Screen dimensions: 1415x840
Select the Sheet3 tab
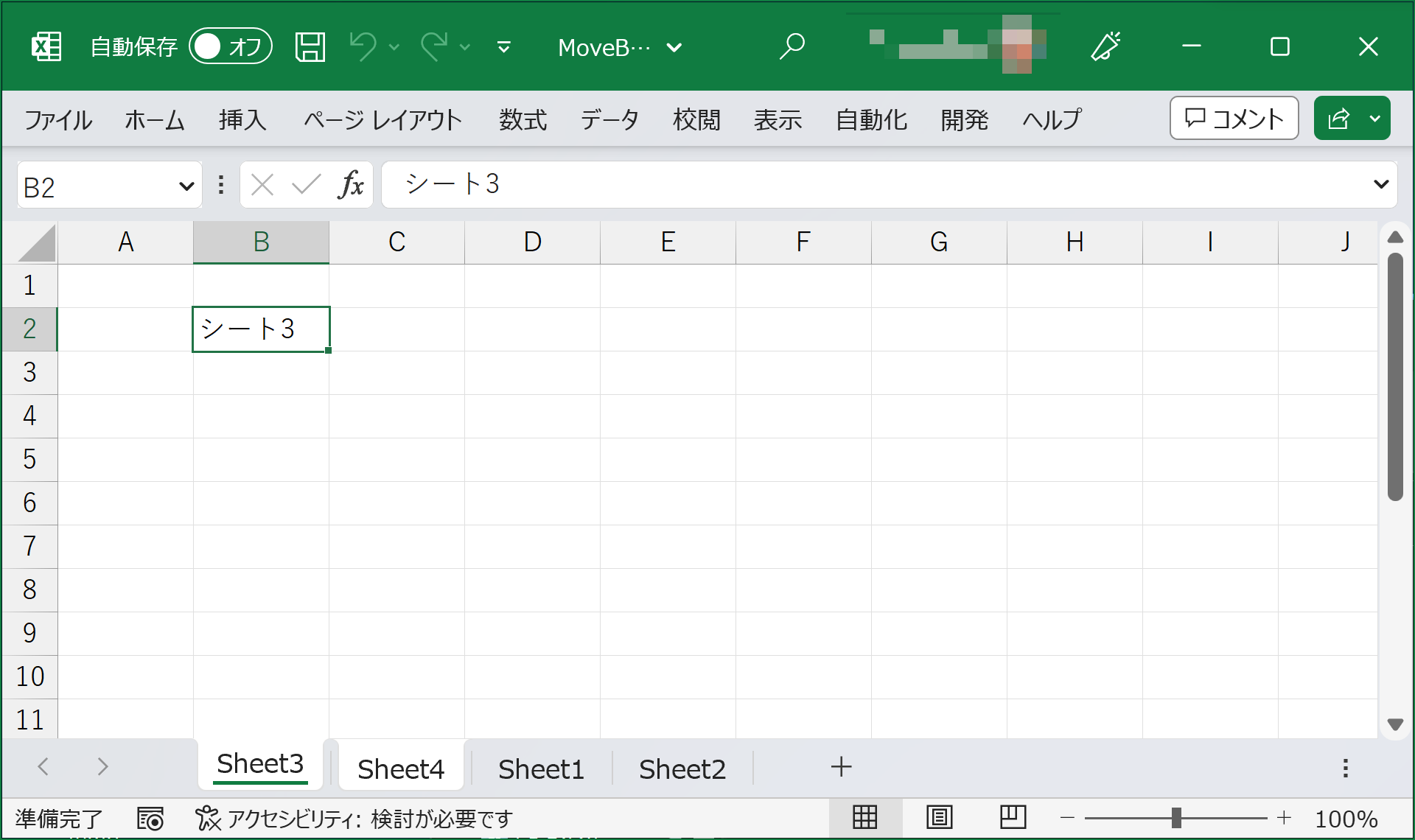[x=260, y=764]
